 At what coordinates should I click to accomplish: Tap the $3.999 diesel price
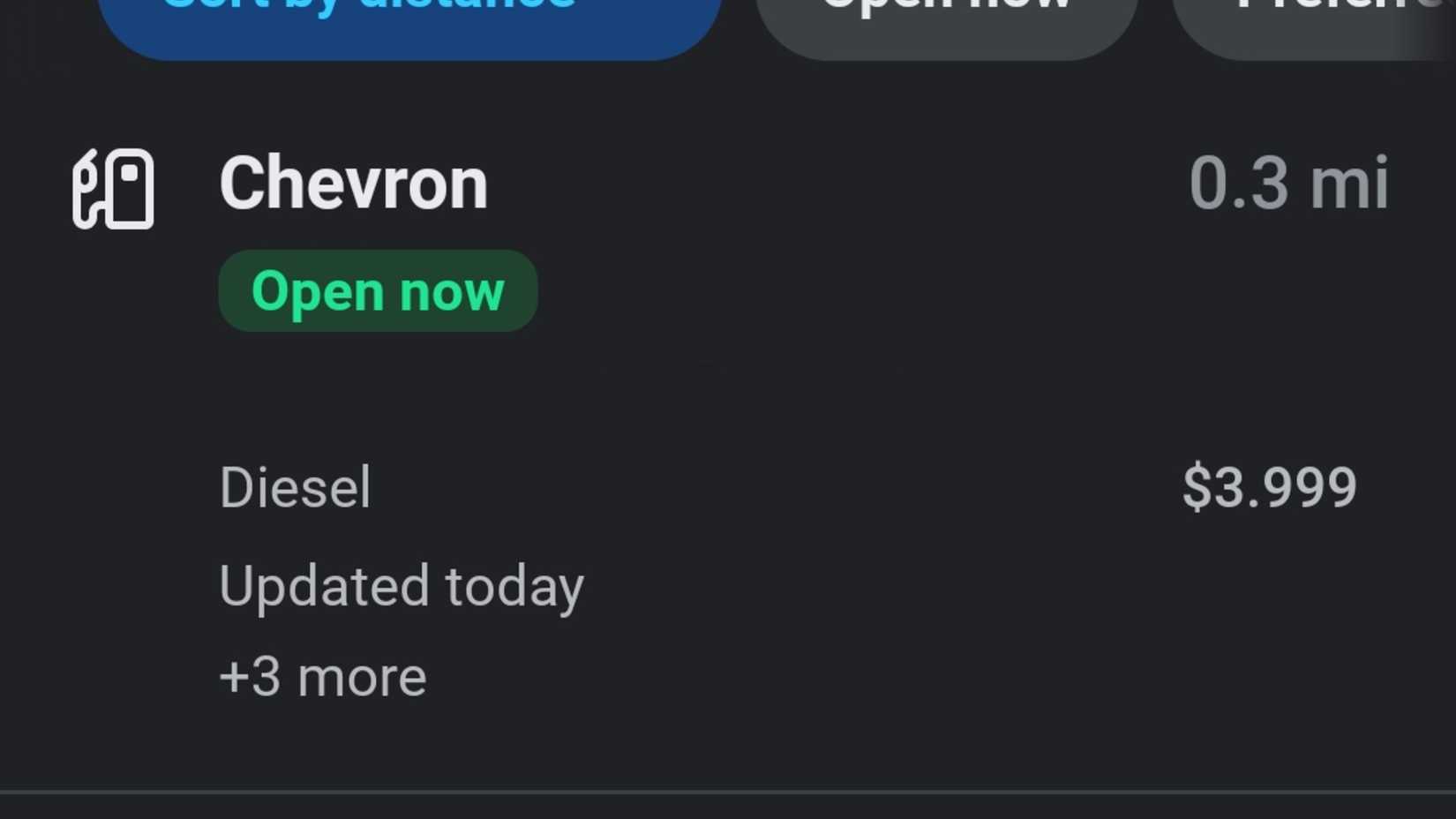[x=1269, y=487]
